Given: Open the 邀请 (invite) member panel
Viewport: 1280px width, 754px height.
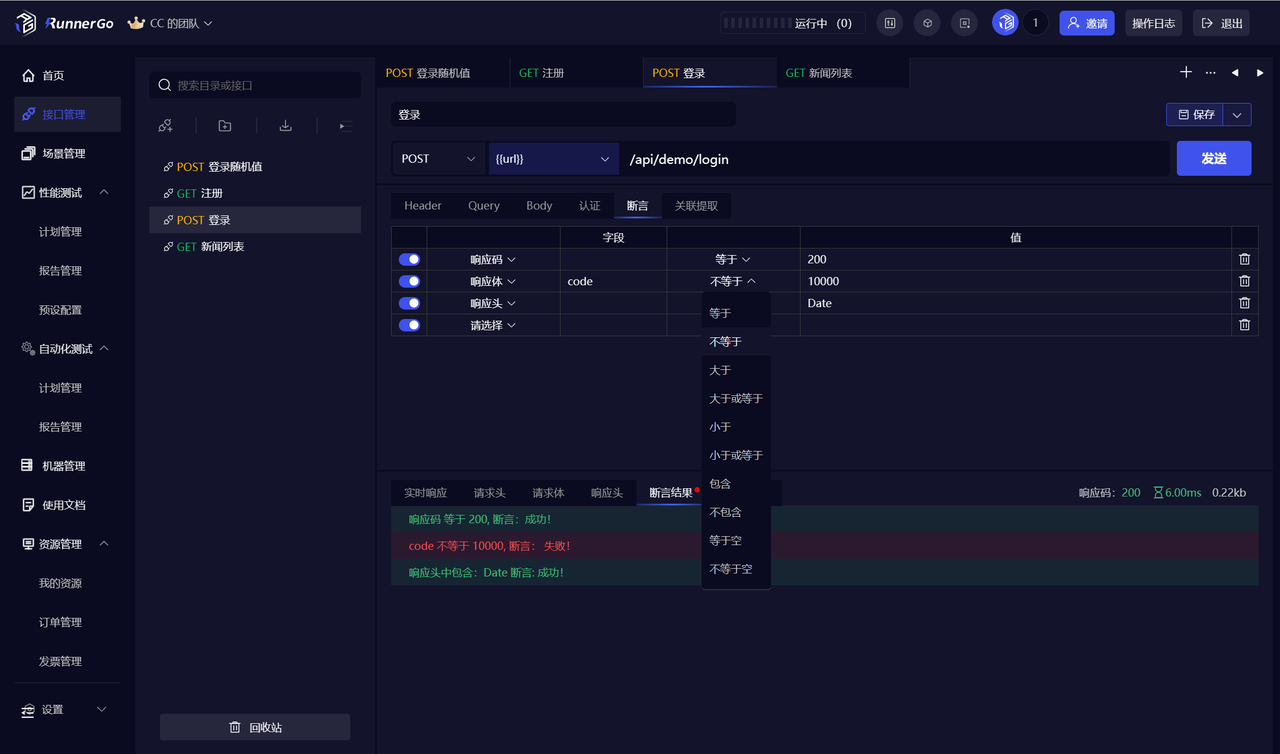Looking at the screenshot, I should point(1086,22).
